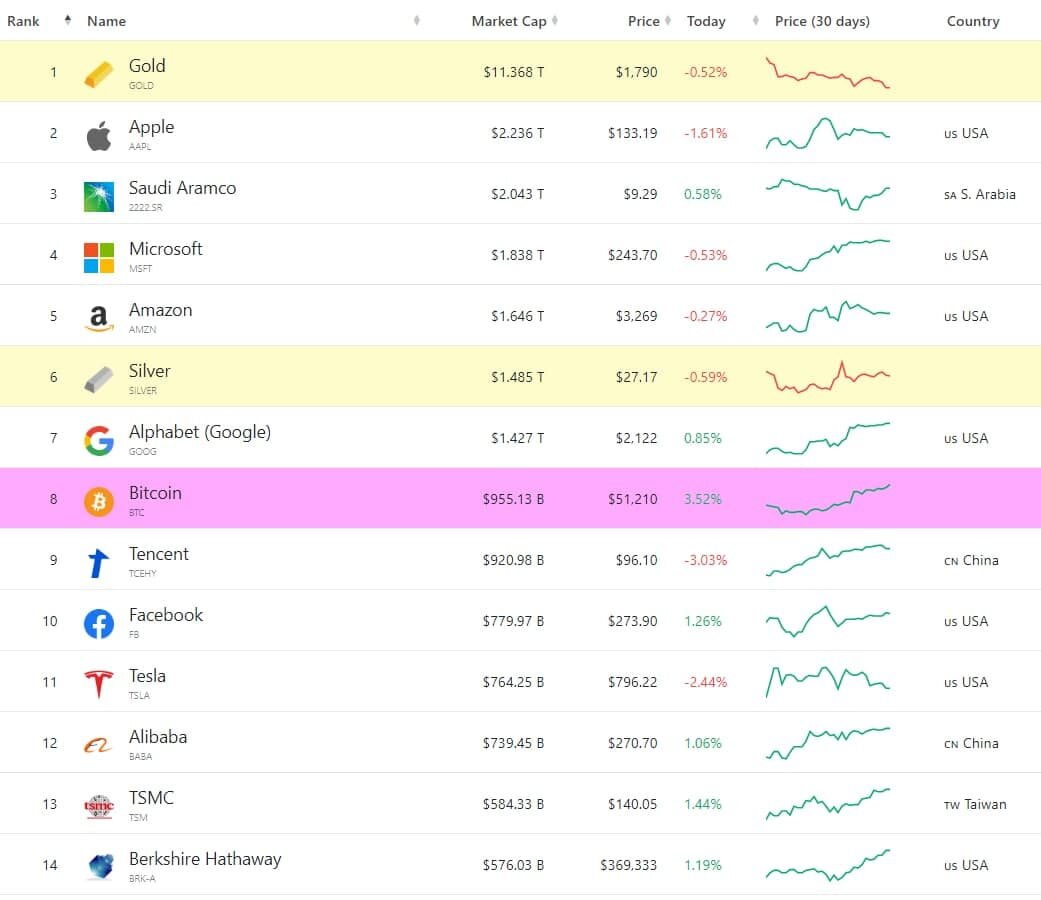Open the Tesla company link
Screen dimensions: 1041x900
[x=147, y=676]
